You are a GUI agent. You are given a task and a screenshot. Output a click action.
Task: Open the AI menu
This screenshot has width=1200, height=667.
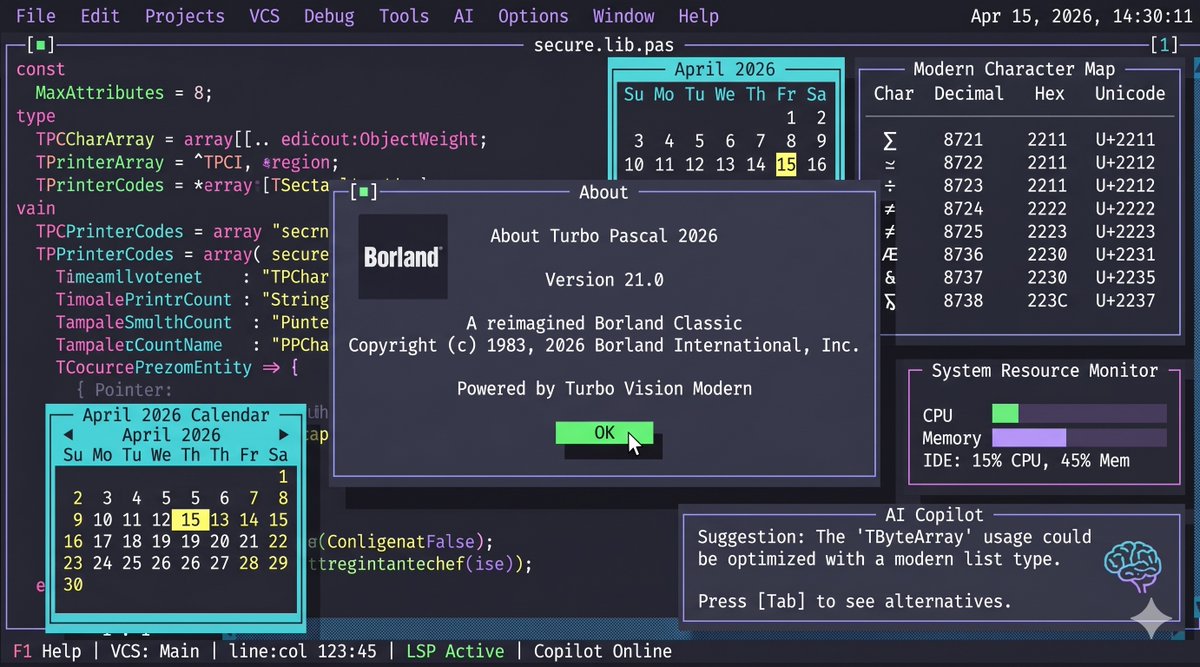tap(463, 16)
